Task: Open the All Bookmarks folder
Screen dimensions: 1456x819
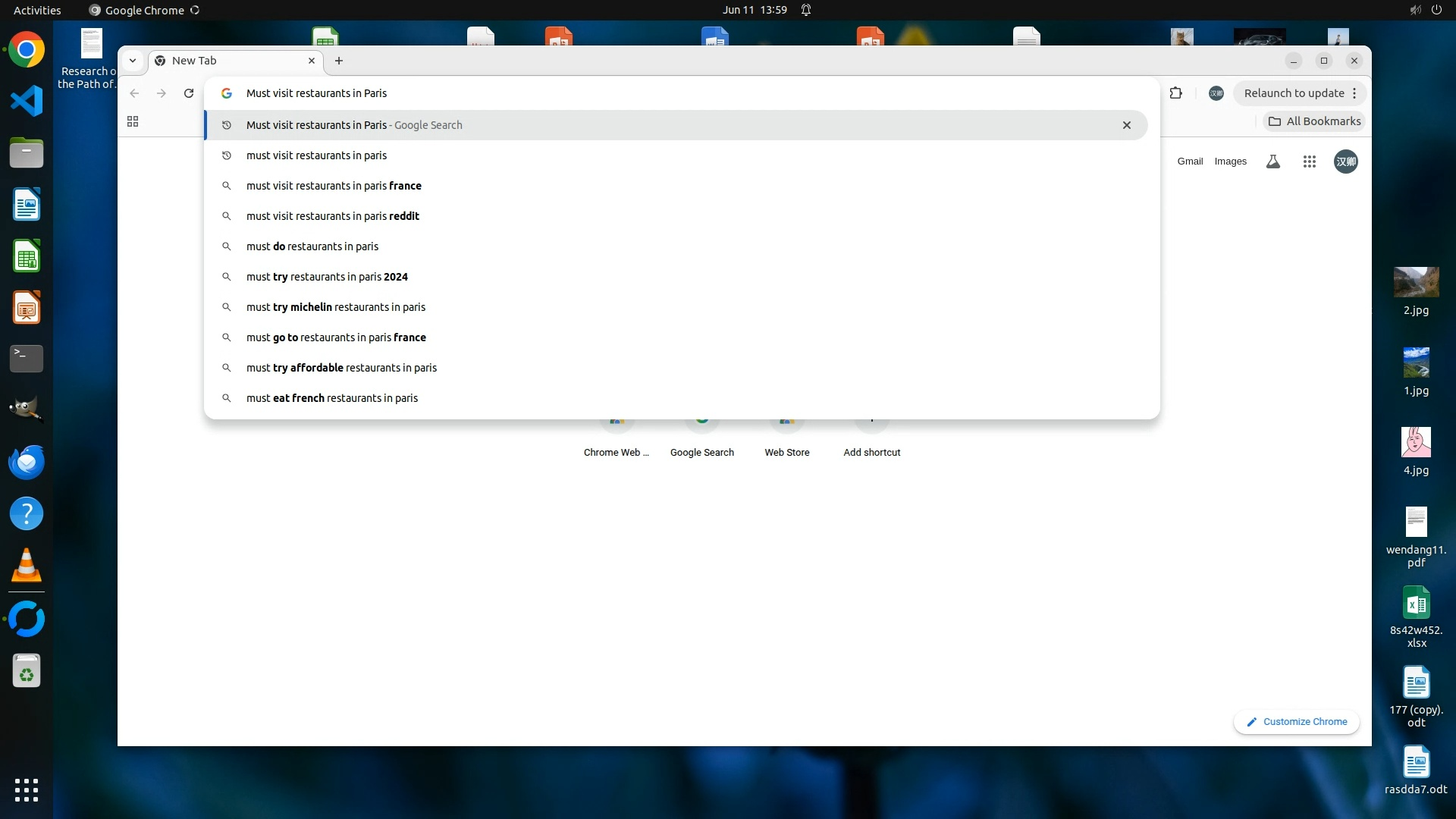Action: click(x=1314, y=121)
